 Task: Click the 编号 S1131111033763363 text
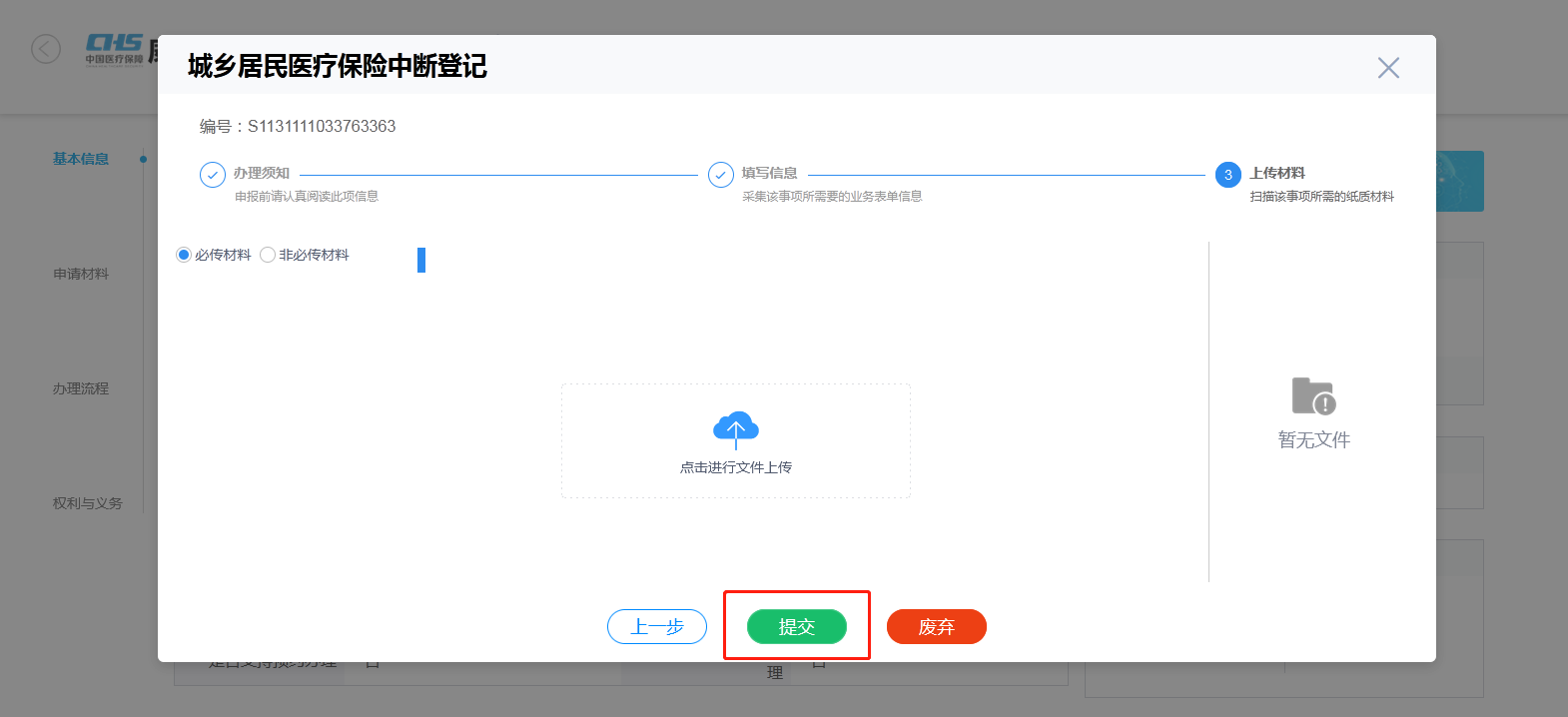tap(298, 126)
